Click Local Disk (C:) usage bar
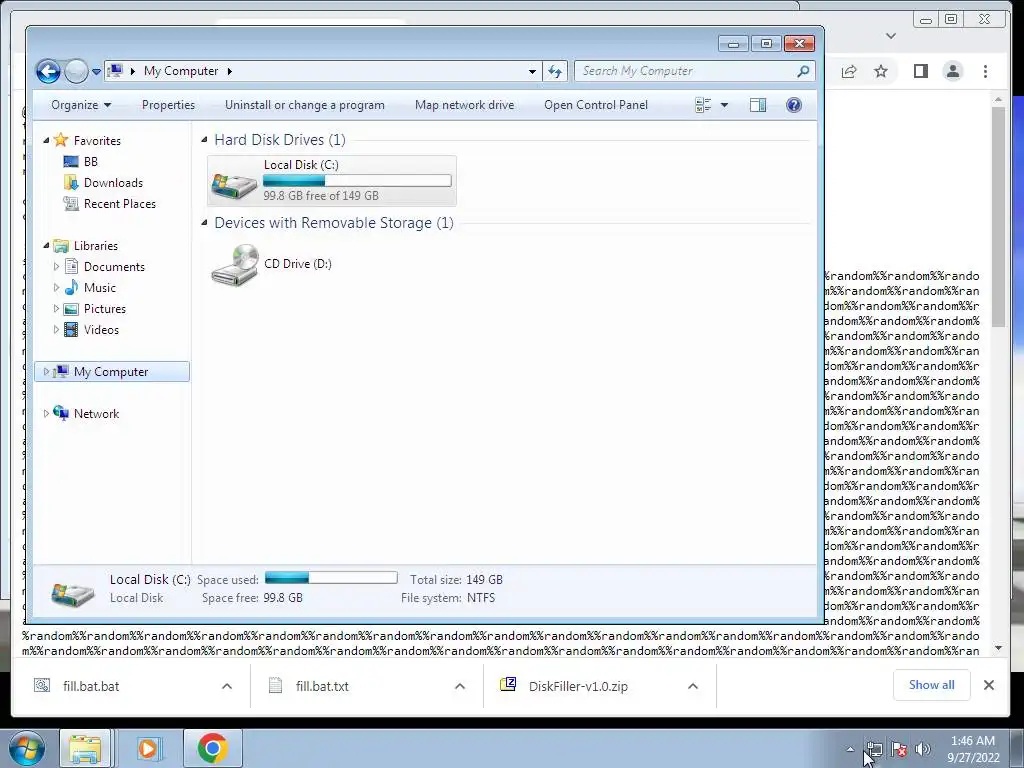The image size is (1024, 768). [x=357, y=180]
